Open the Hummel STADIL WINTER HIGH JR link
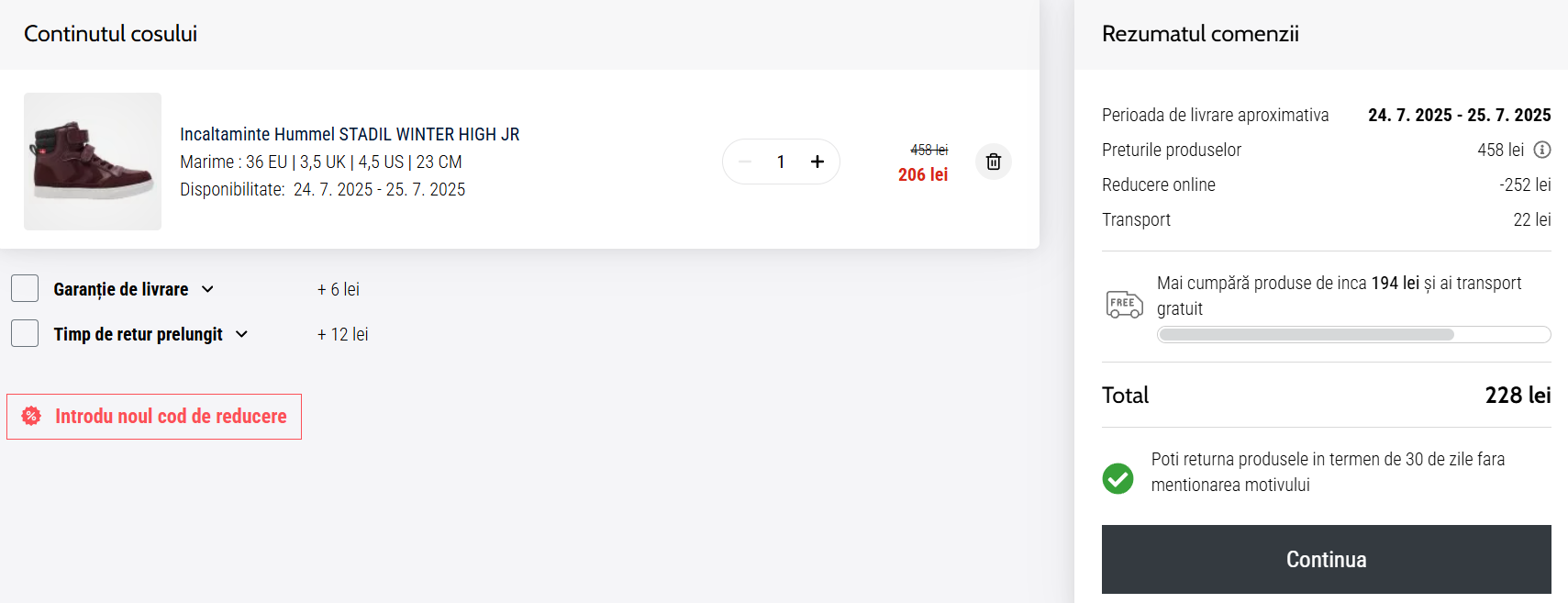1568x603 pixels. 350,134
